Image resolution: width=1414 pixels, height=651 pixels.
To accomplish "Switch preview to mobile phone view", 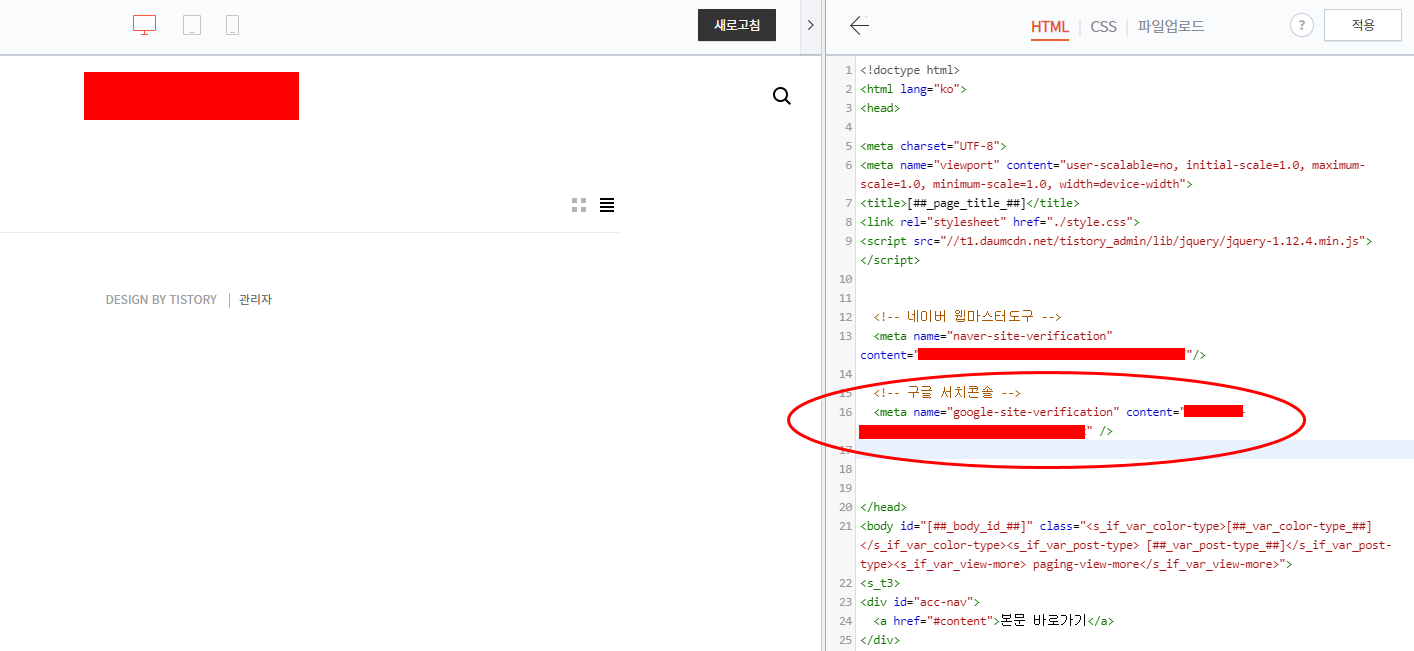I will click(232, 26).
